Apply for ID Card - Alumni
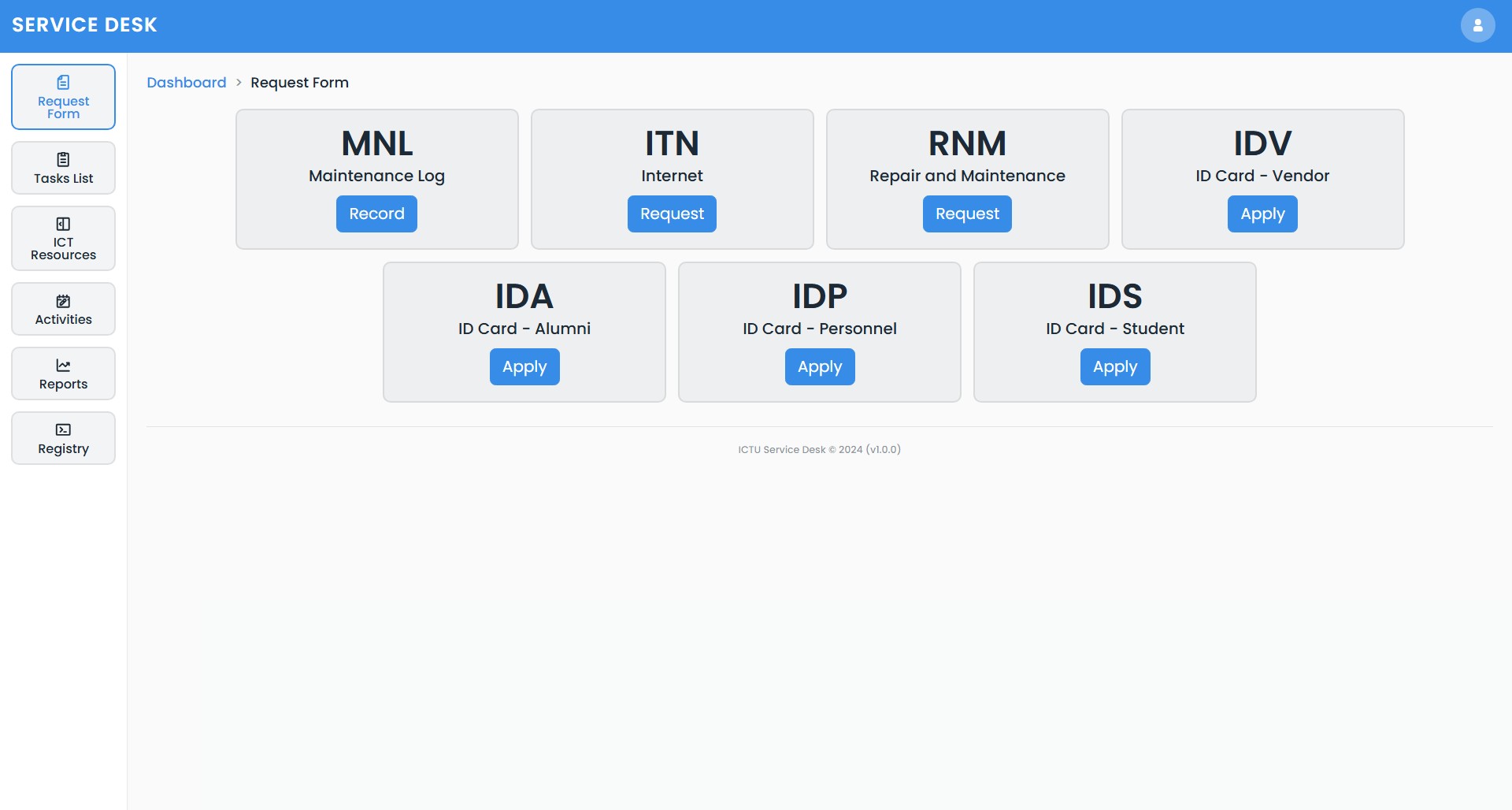 524,367
